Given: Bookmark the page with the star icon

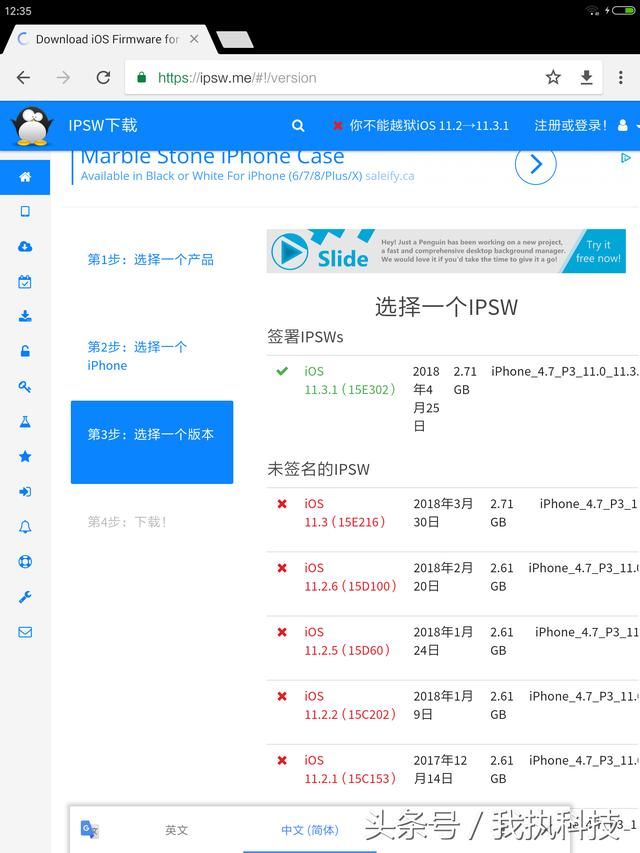Looking at the screenshot, I should 553,77.
